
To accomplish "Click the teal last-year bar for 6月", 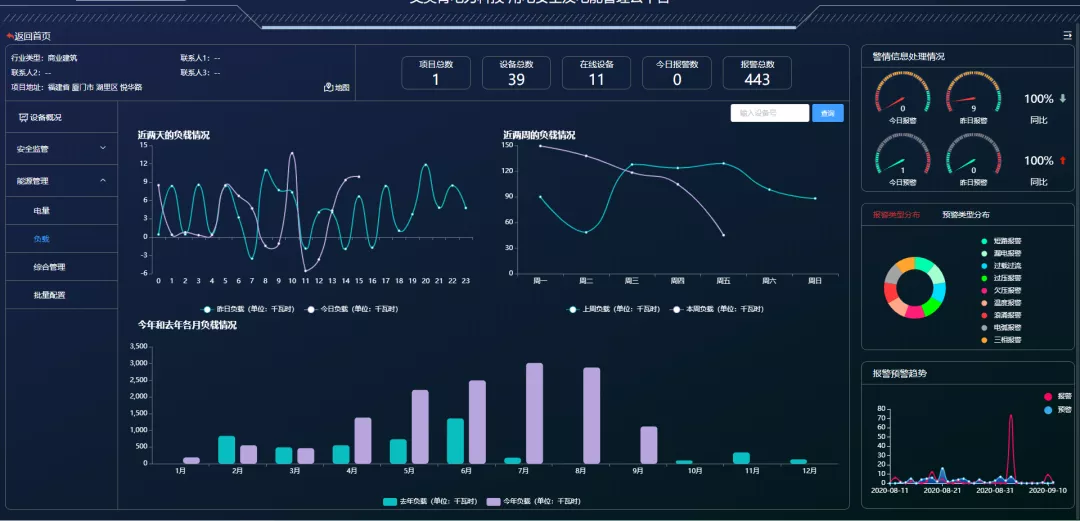I will click(x=455, y=441).
